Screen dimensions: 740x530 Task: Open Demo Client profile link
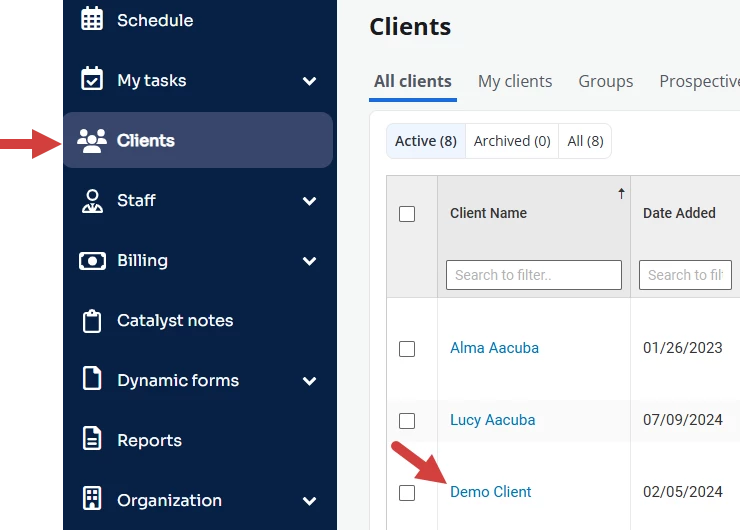tap(490, 492)
